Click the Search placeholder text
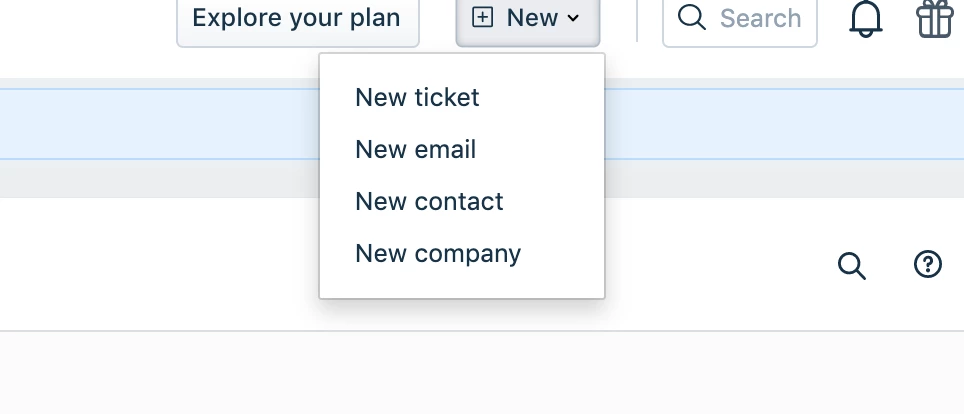This screenshot has height=414, width=964. tap(761, 18)
